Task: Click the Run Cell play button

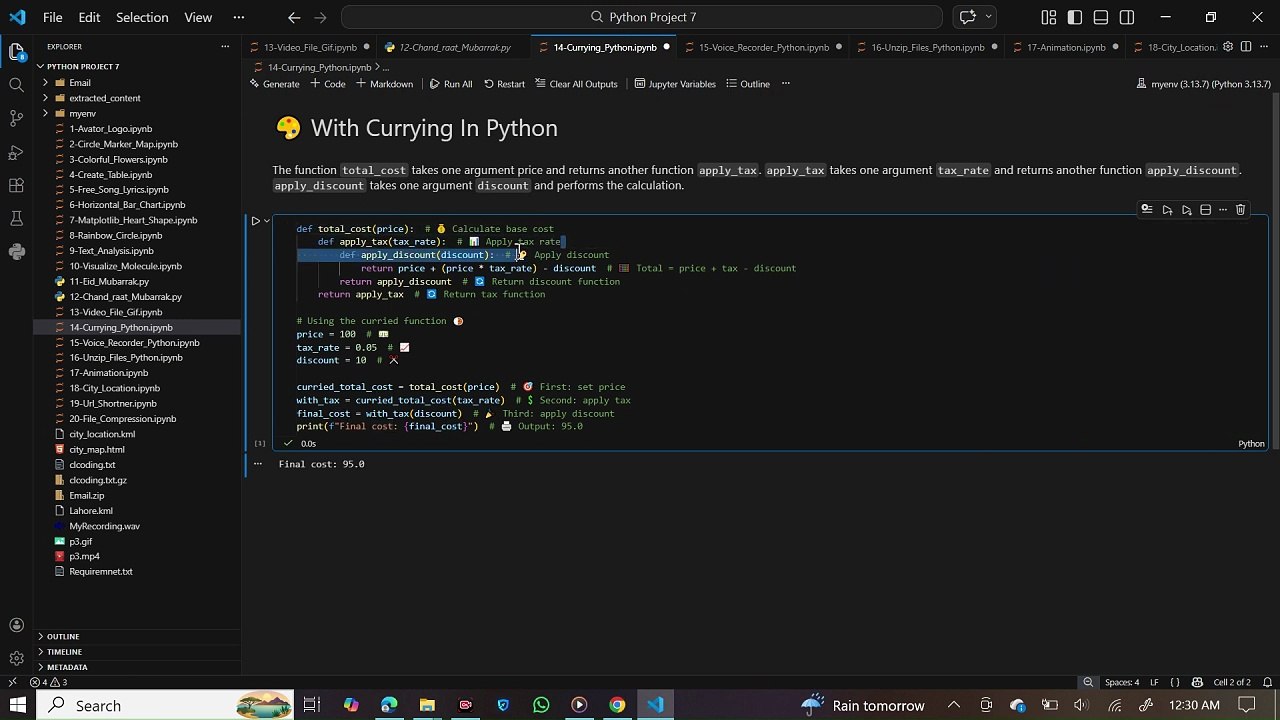Action: tap(255, 221)
